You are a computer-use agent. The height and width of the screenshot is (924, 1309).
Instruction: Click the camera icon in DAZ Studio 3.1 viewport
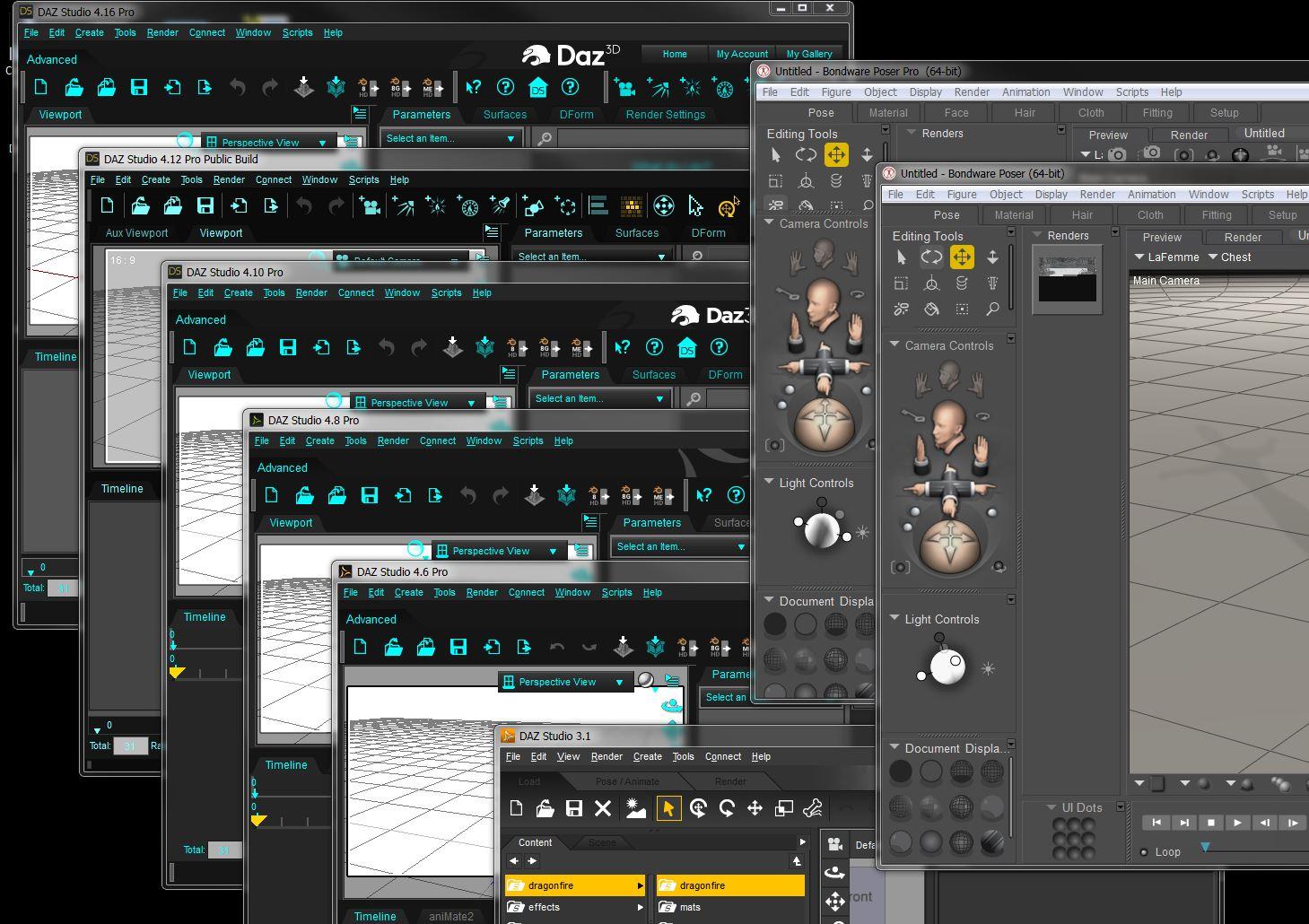coord(835,844)
